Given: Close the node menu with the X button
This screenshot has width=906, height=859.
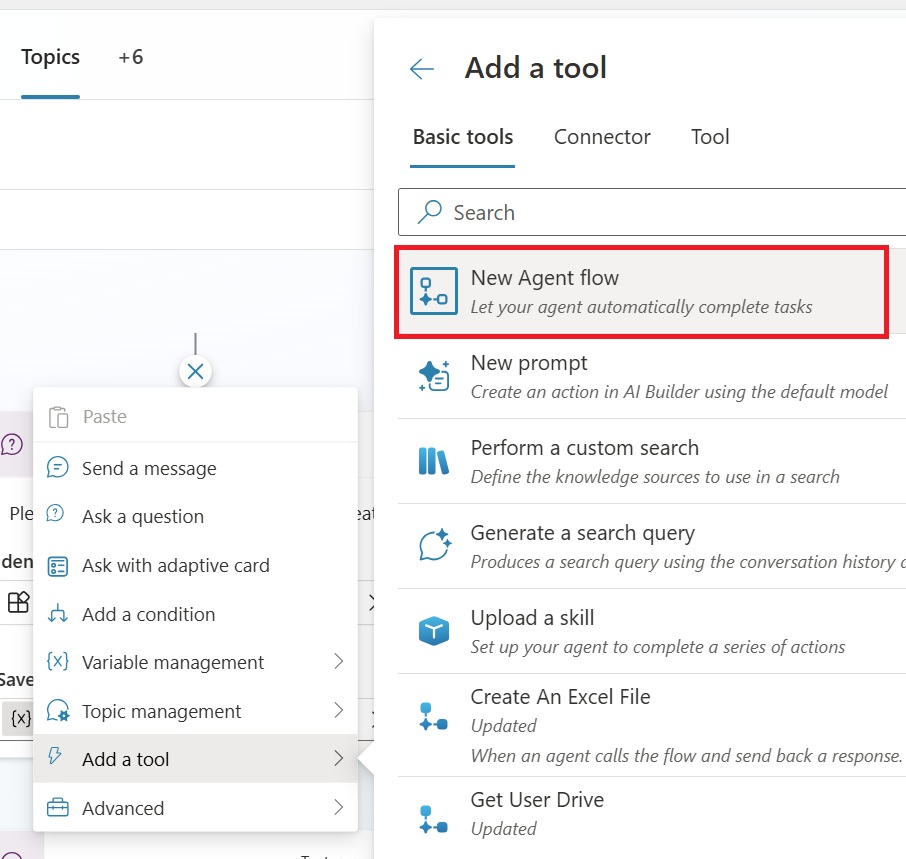Looking at the screenshot, I should point(195,372).
